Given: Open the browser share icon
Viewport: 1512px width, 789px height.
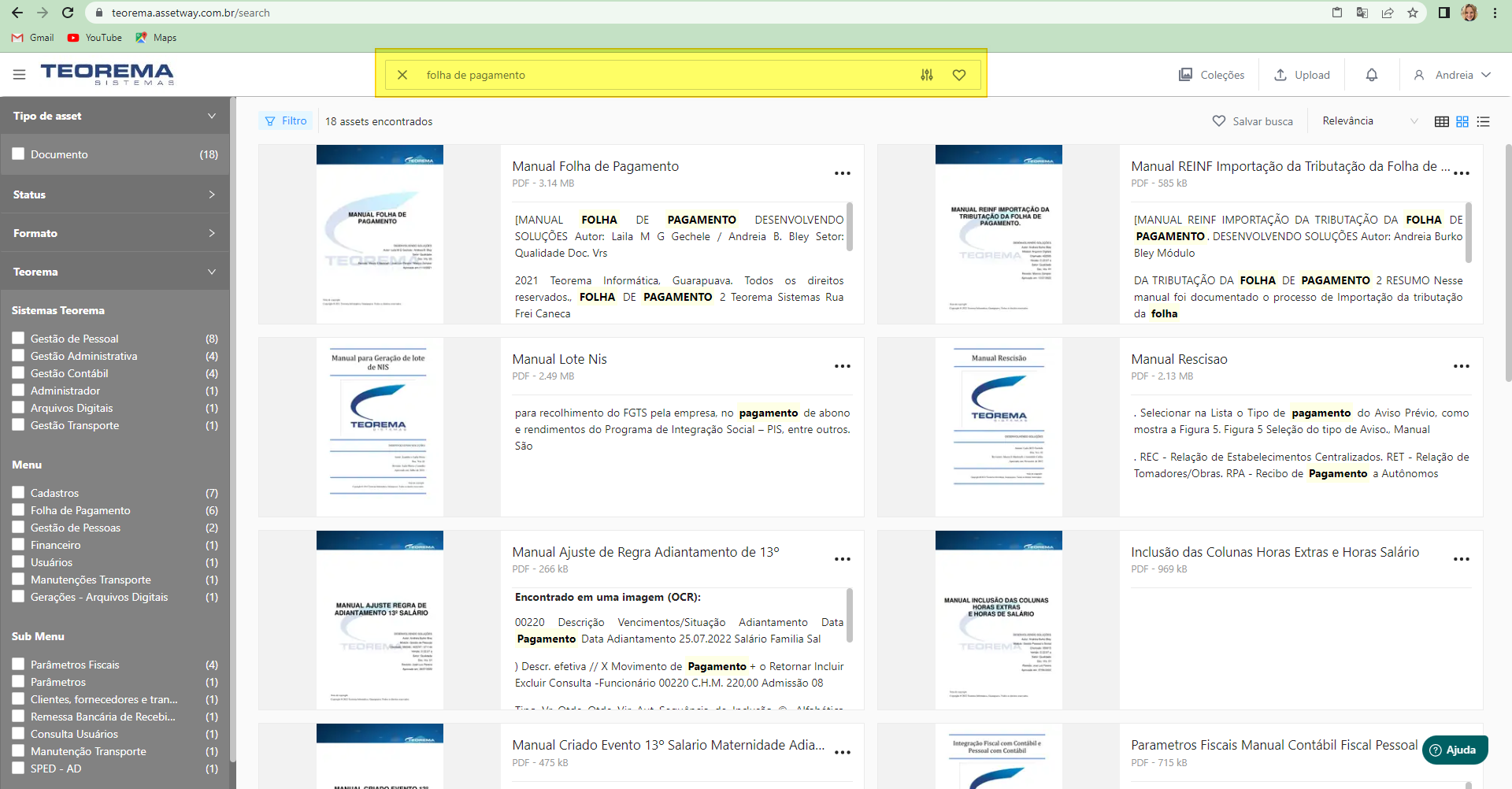Looking at the screenshot, I should pos(1388,13).
